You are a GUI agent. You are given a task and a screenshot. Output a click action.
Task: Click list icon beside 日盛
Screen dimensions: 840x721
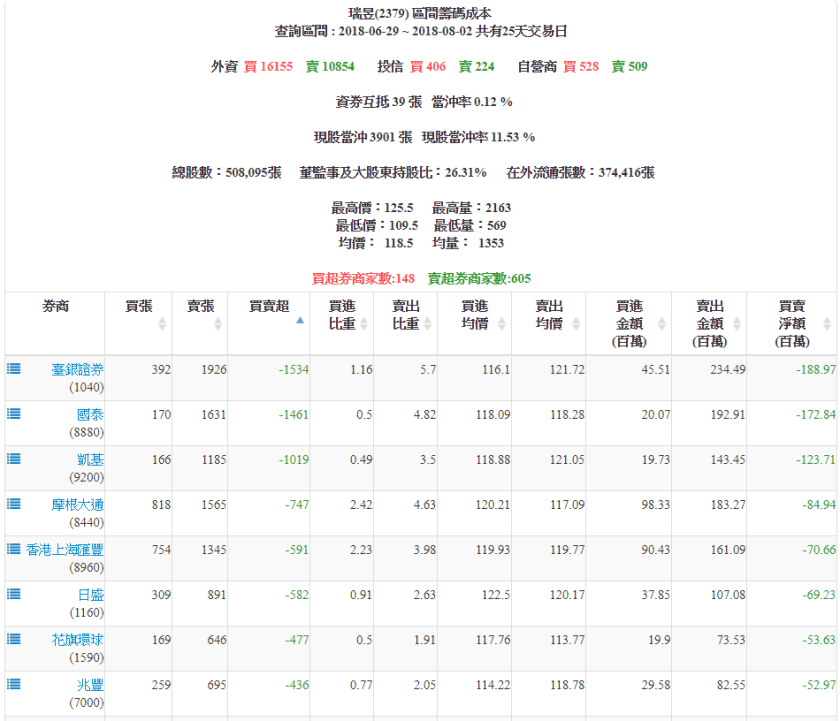14,593
